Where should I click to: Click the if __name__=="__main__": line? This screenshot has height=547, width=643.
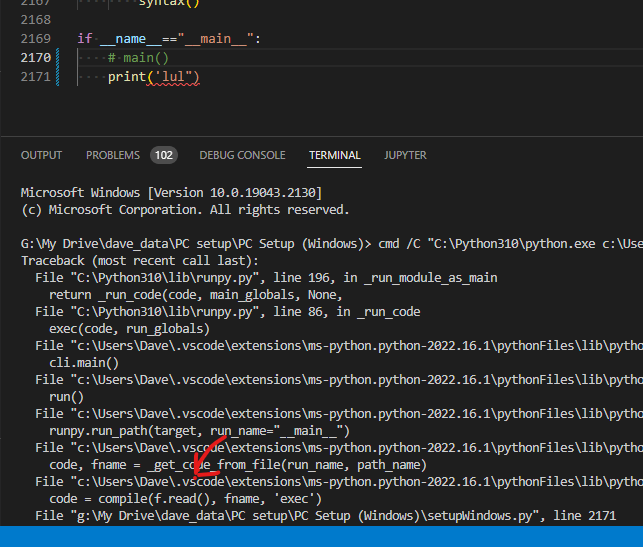[x=169, y=39]
